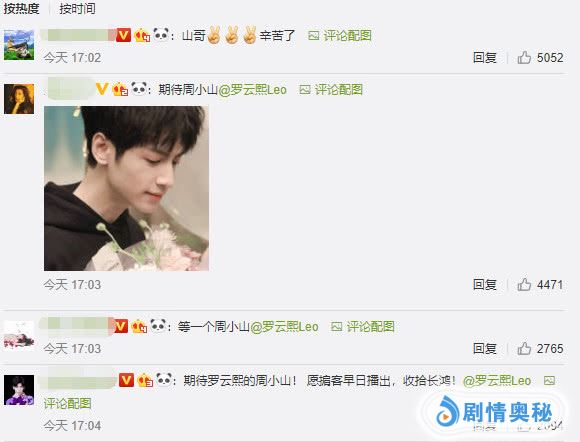
Task: Open @罗云熙Leo mention in fourth comment
Action: pos(497,381)
